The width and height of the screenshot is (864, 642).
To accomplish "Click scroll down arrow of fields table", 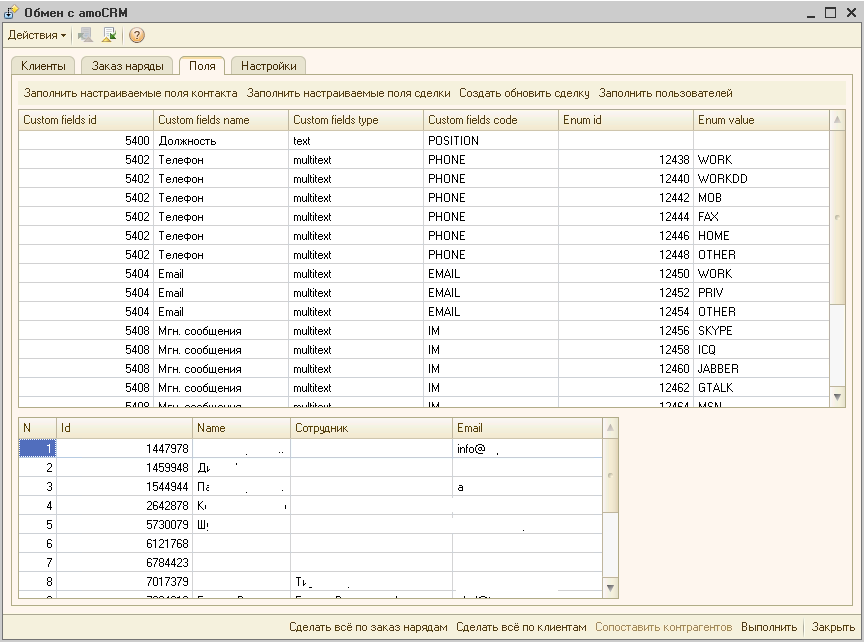I will (837, 397).
